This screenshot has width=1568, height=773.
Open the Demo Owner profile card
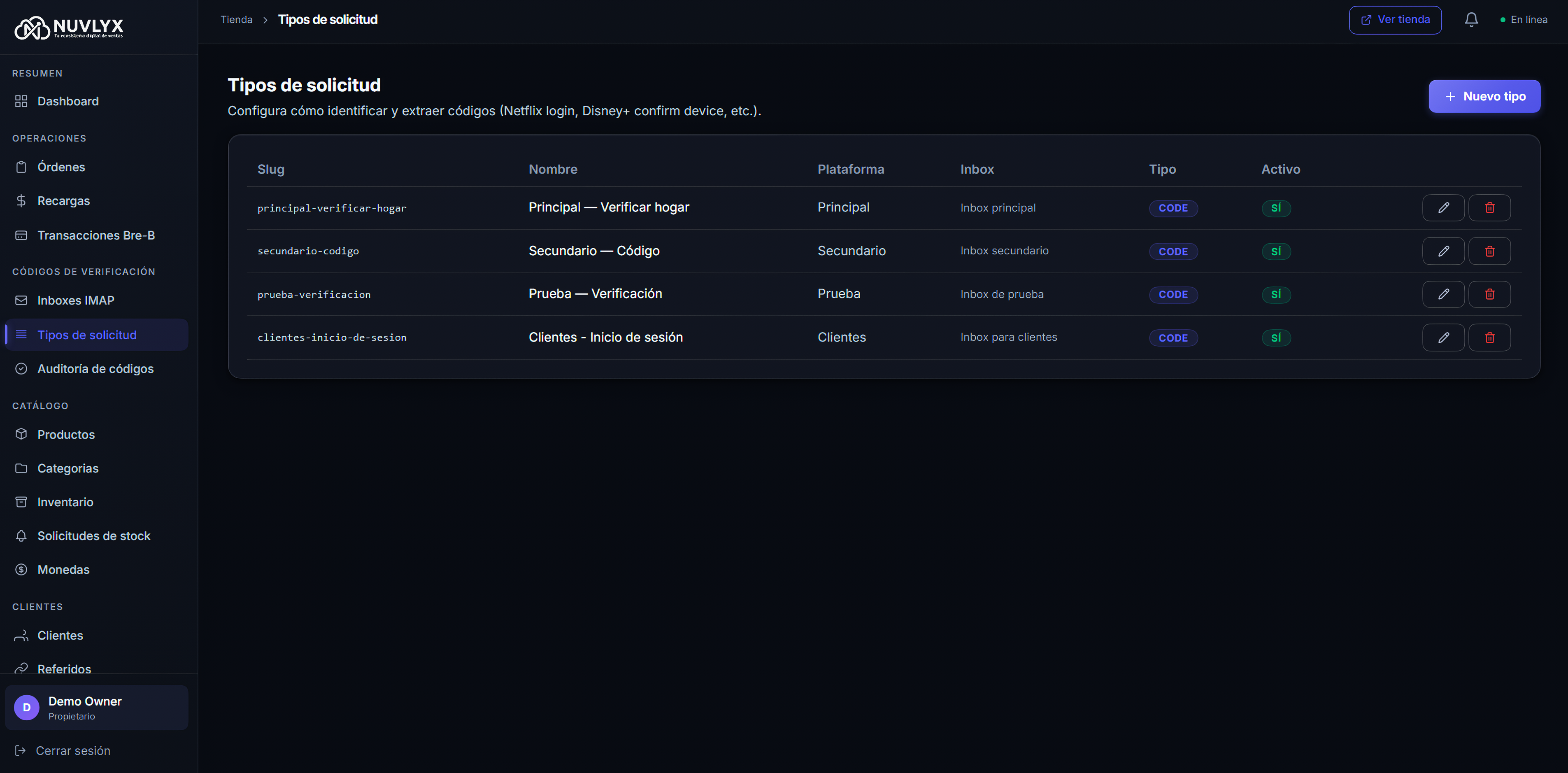click(96, 707)
